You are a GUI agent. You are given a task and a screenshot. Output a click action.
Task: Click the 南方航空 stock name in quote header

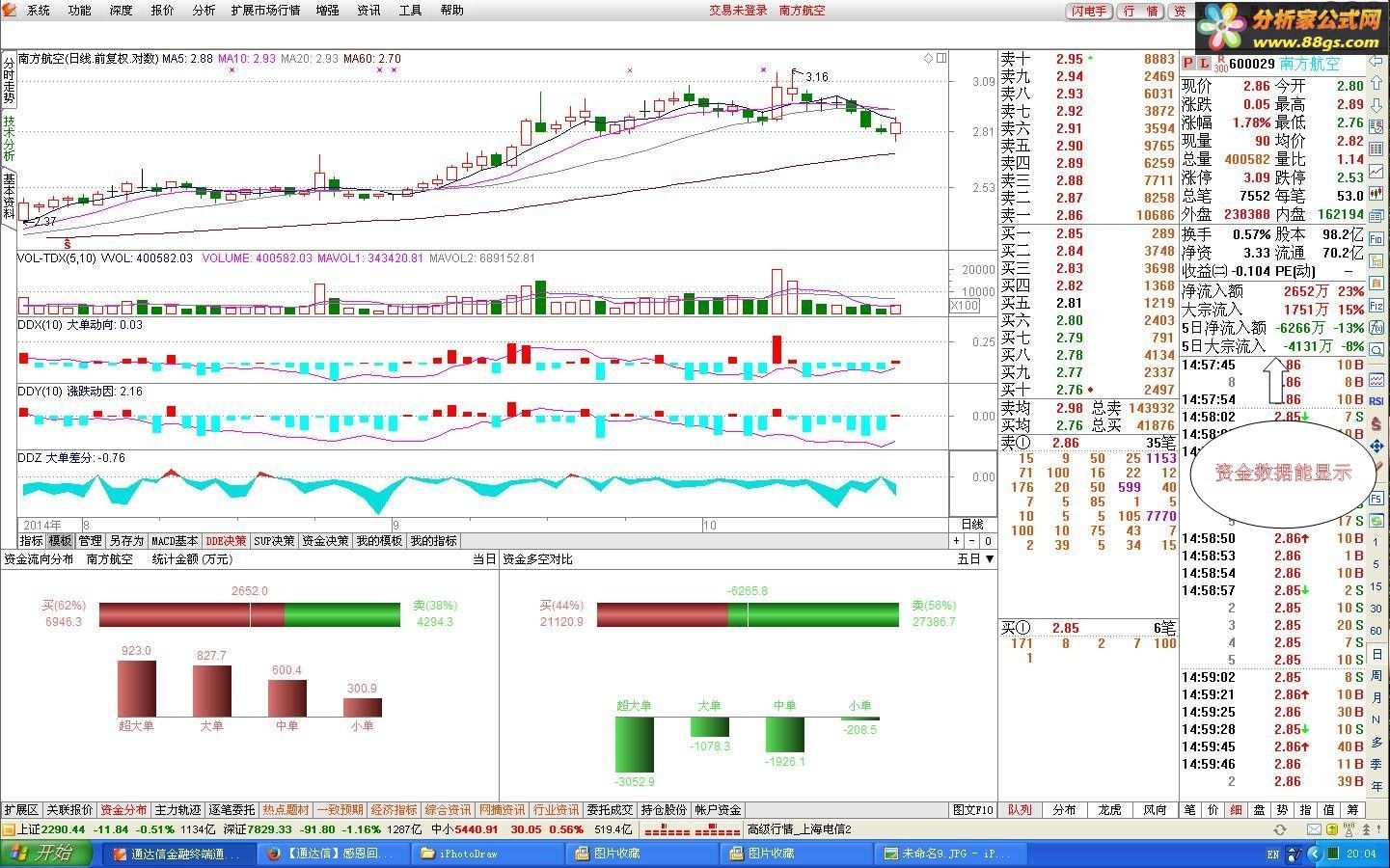(1310, 64)
